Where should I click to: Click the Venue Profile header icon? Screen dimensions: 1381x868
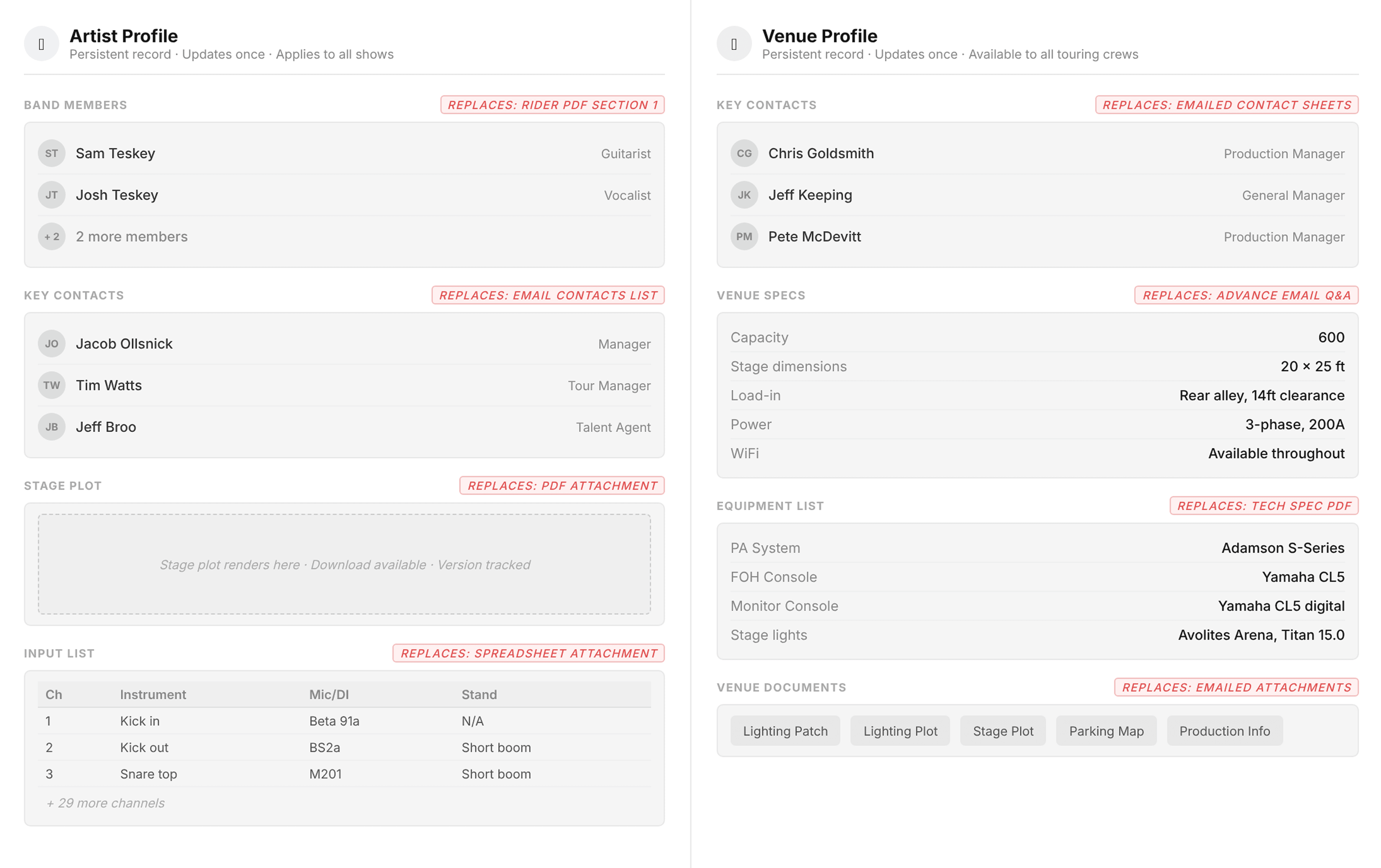click(x=734, y=44)
